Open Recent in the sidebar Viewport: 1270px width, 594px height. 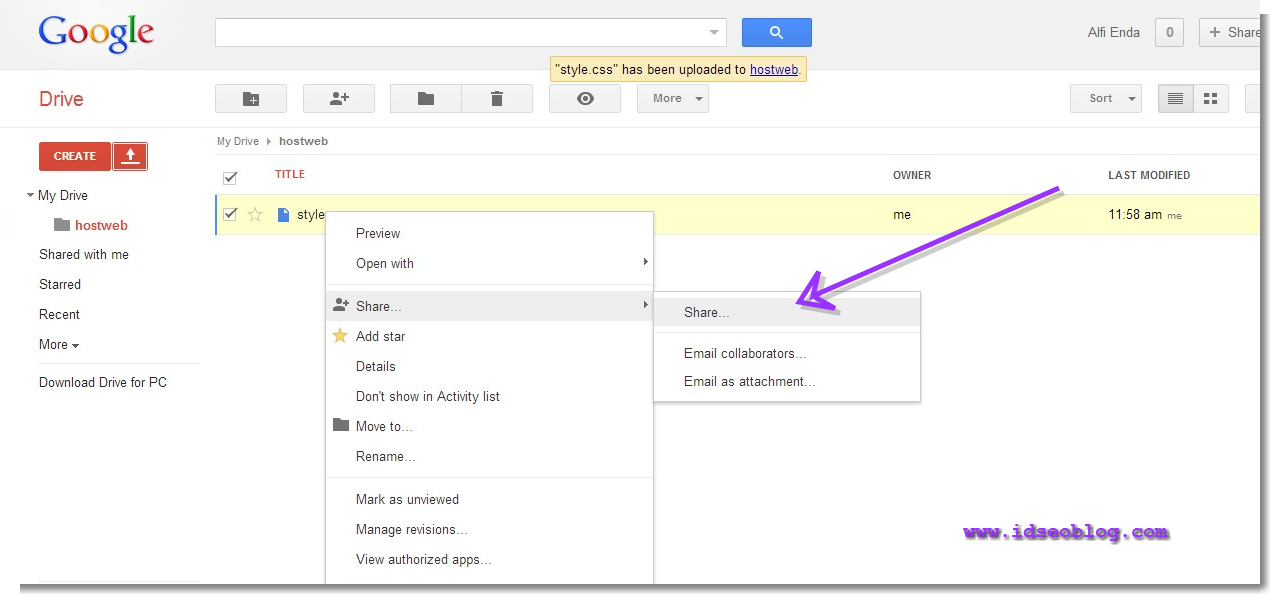click(x=59, y=314)
